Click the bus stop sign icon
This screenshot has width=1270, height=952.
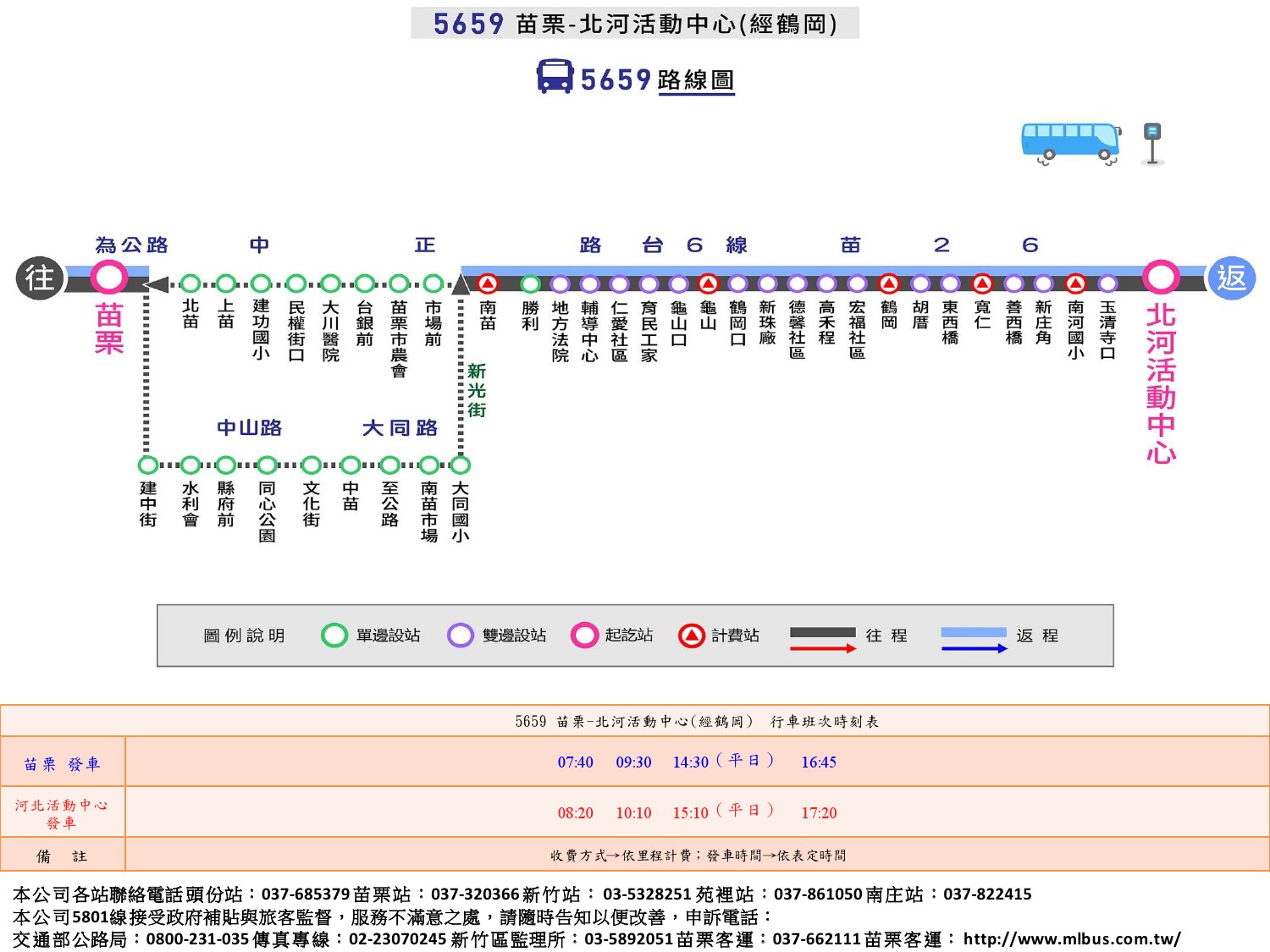click(x=1151, y=142)
